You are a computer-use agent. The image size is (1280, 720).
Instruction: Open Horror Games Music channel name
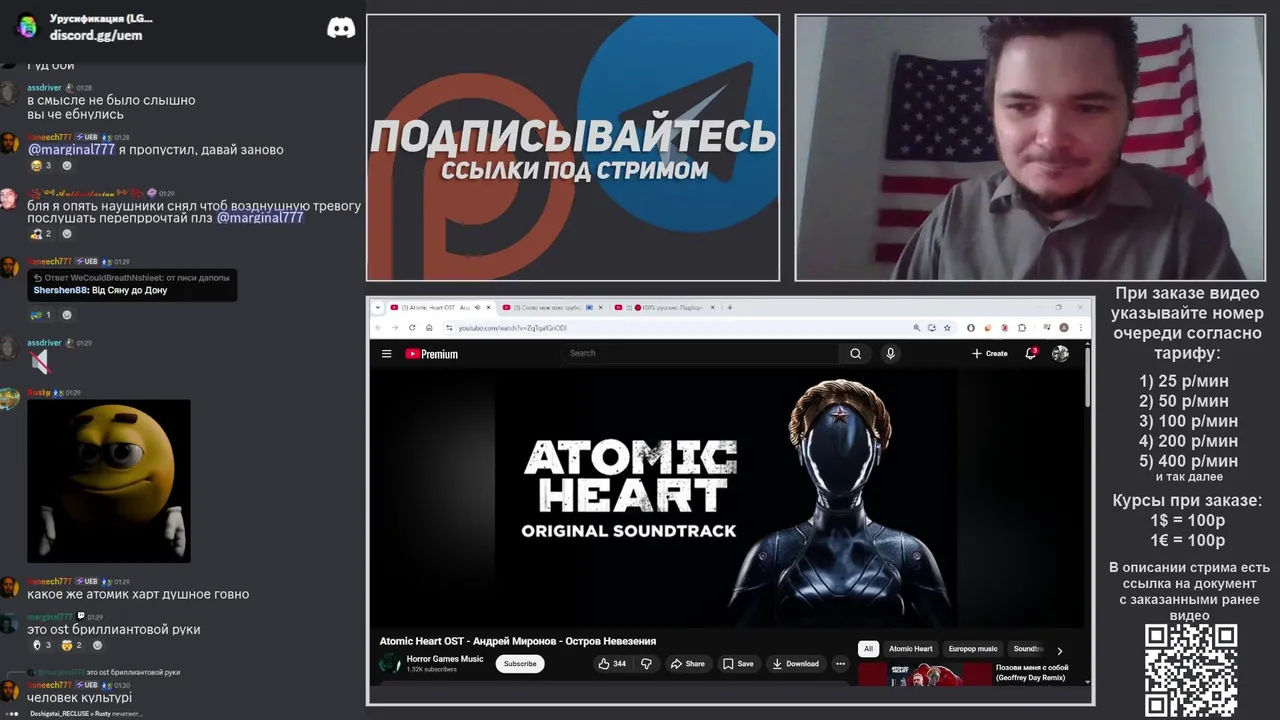(445, 659)
